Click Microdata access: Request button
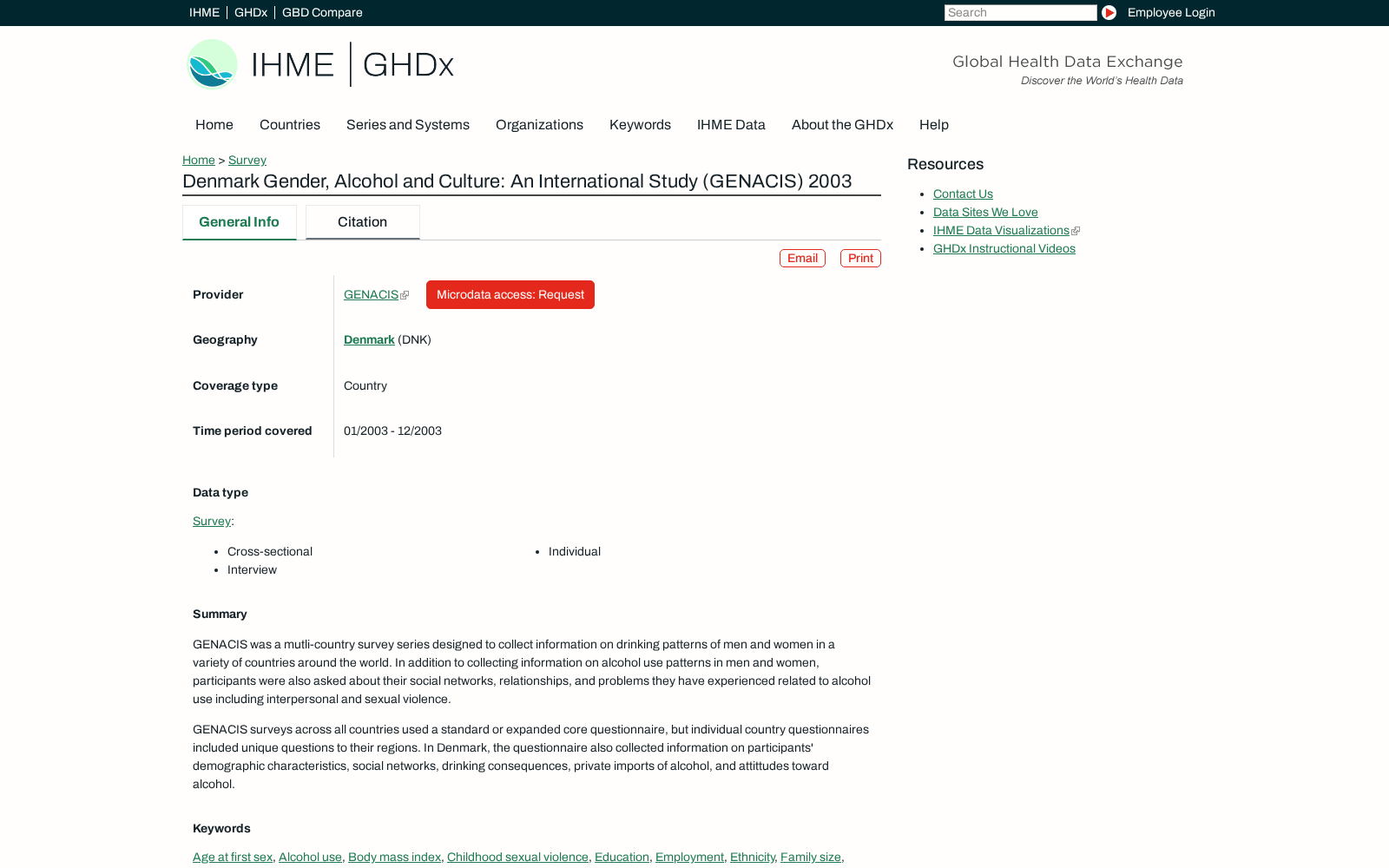 (x=510, y=294)
